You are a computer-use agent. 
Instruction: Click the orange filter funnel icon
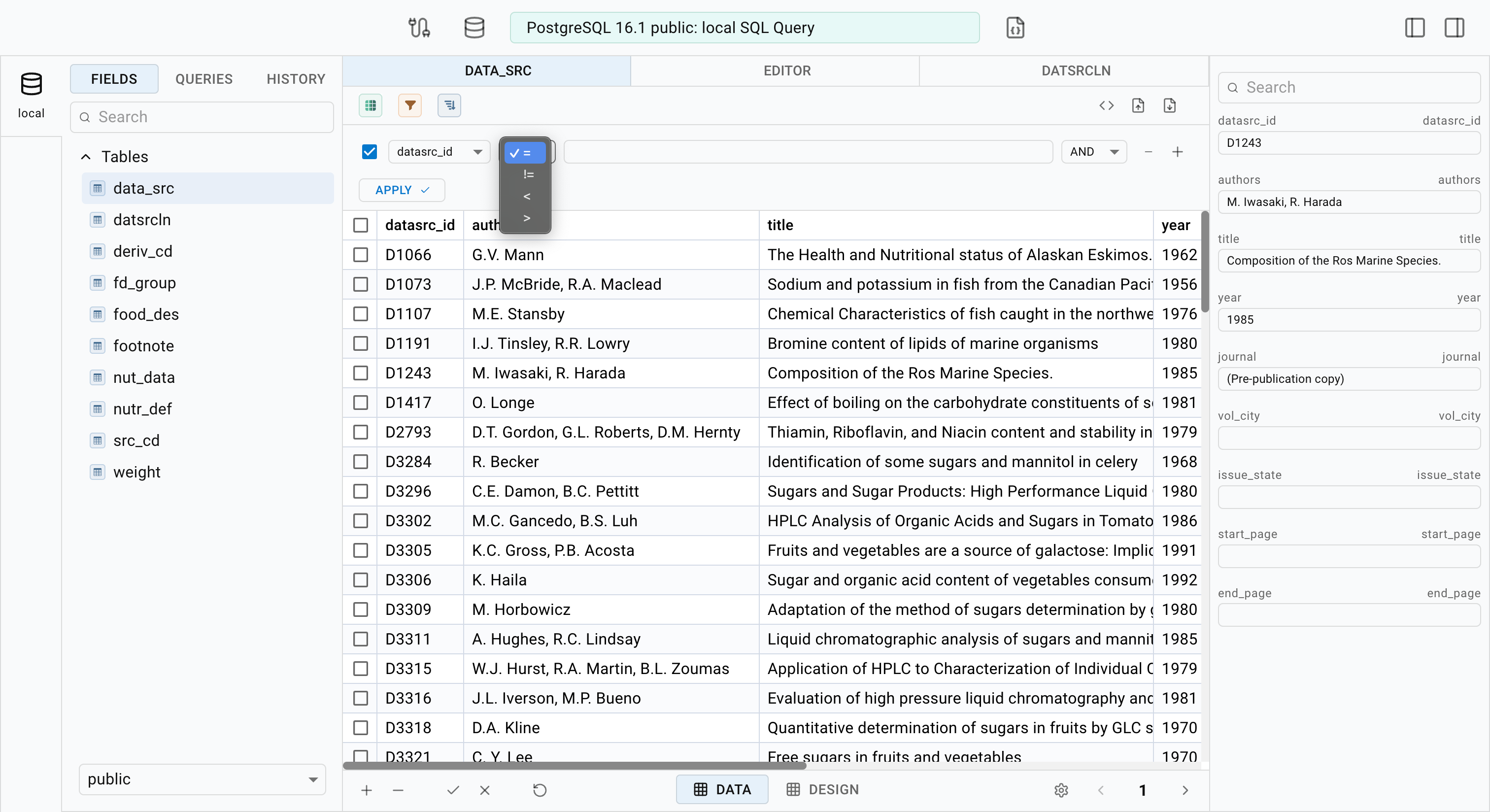[409, 105]
